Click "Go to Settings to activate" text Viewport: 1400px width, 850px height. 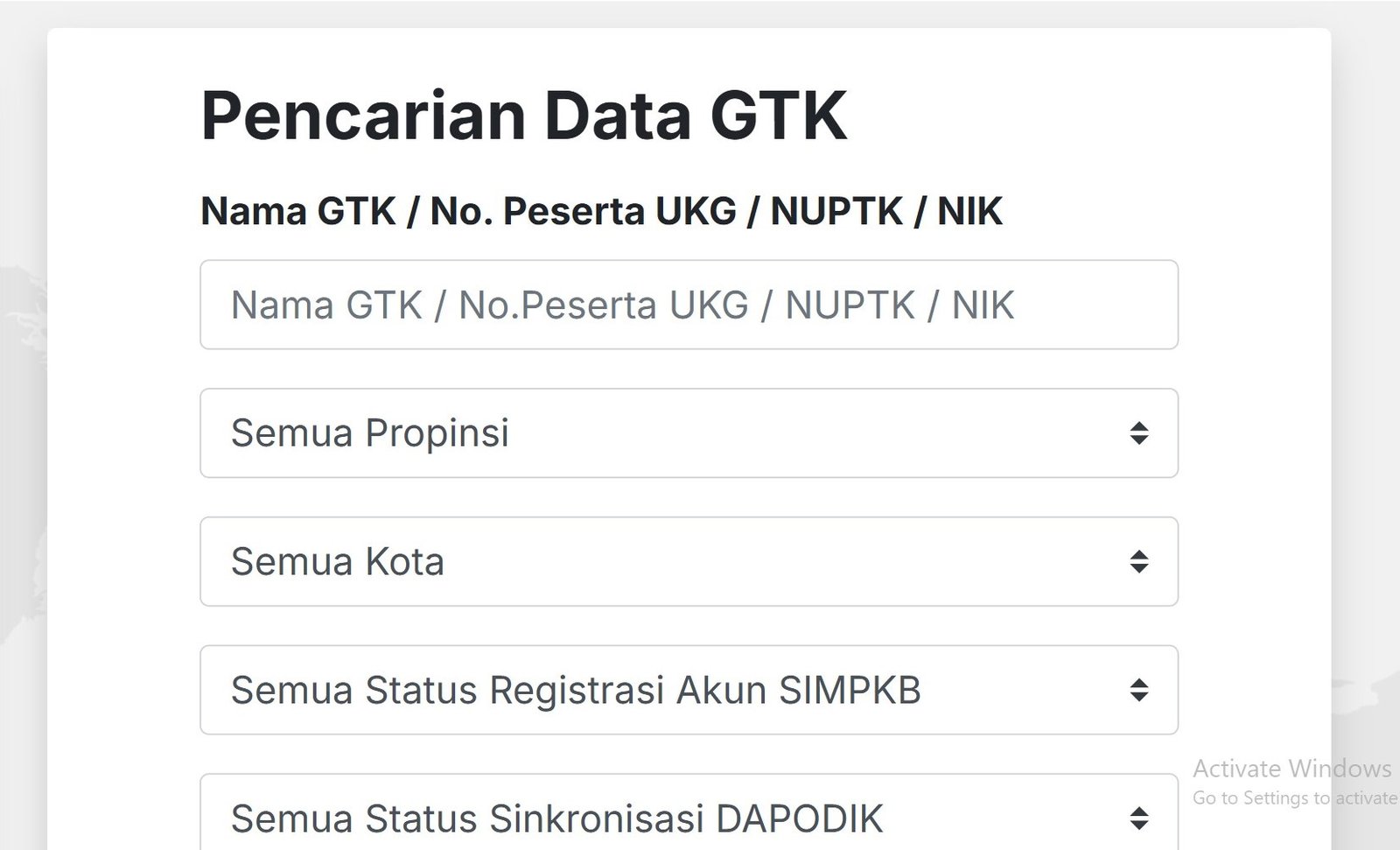[1294, 798]
